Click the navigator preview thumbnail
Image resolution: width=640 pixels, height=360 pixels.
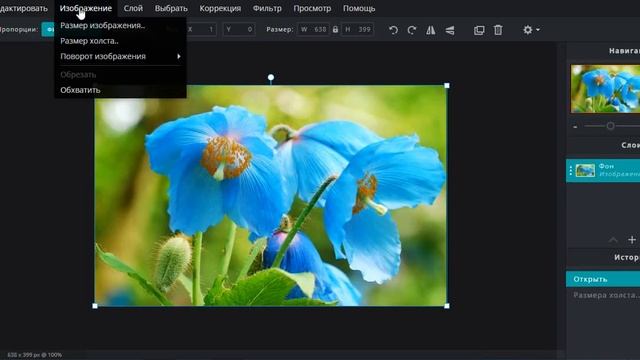(605, 89)
